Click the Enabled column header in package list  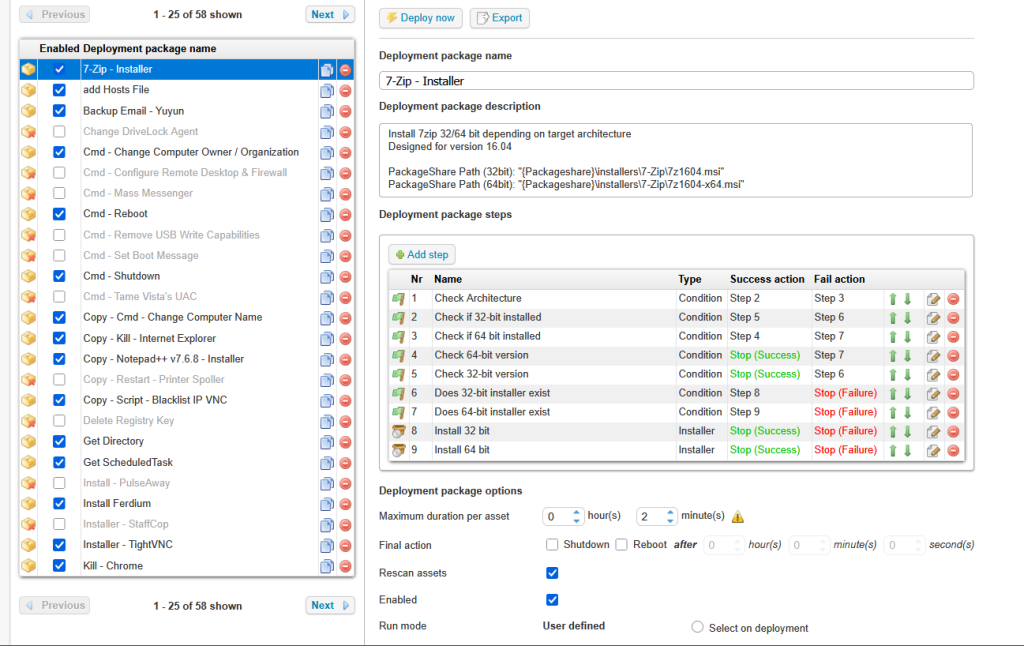point(59,49)
